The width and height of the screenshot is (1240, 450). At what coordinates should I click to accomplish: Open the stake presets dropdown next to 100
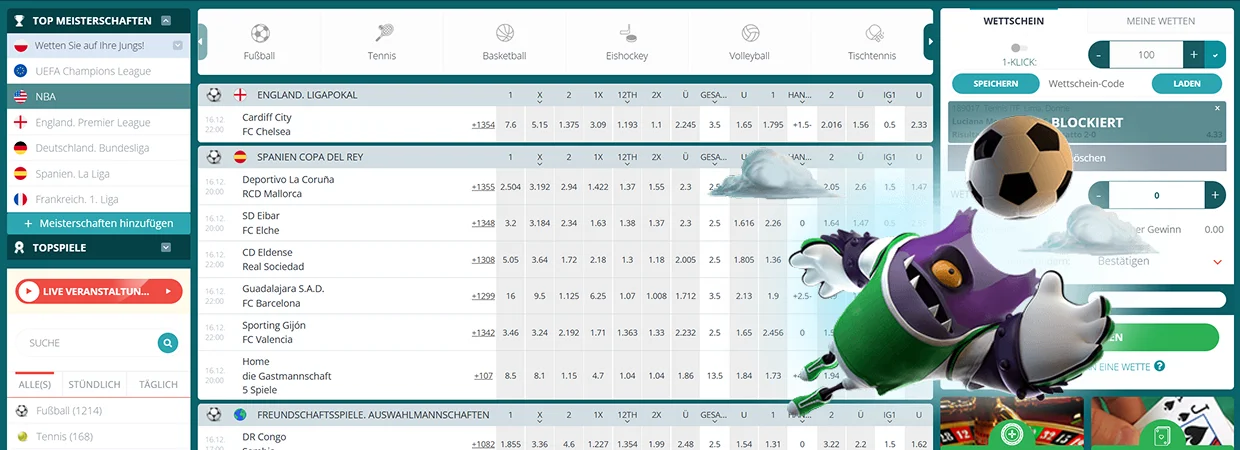1215,55
